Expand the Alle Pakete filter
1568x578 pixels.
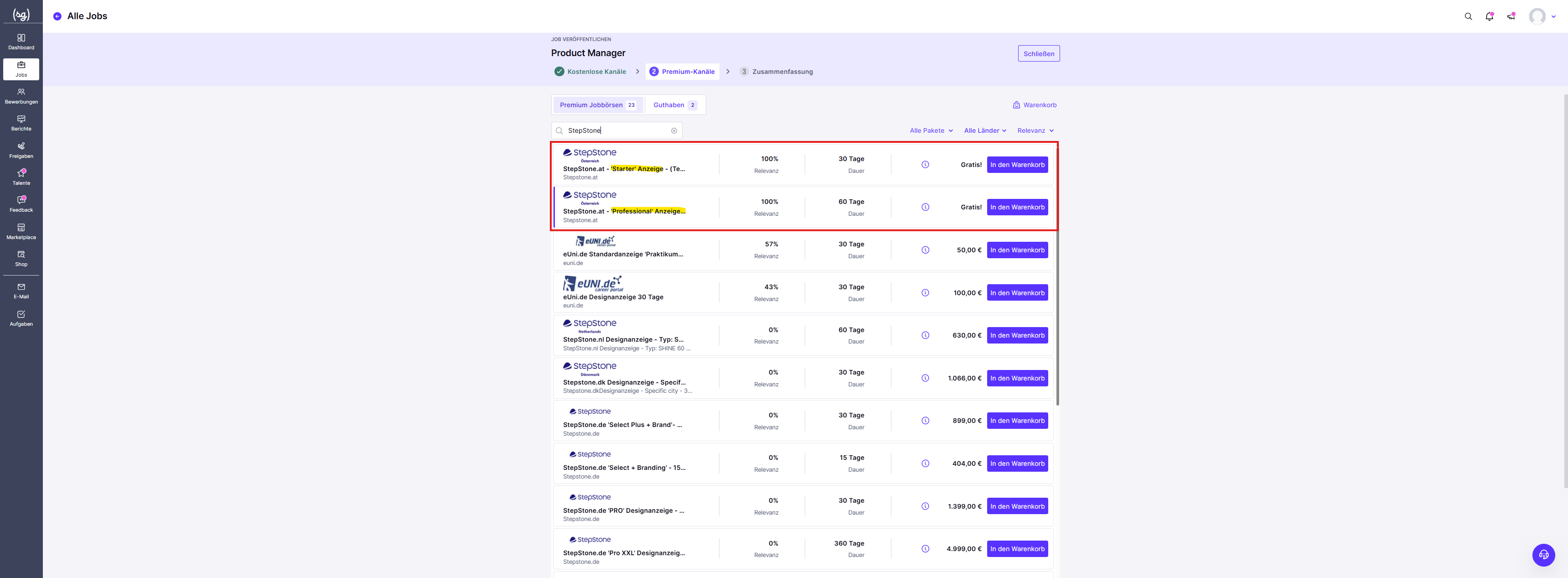[x=931, y=131]
